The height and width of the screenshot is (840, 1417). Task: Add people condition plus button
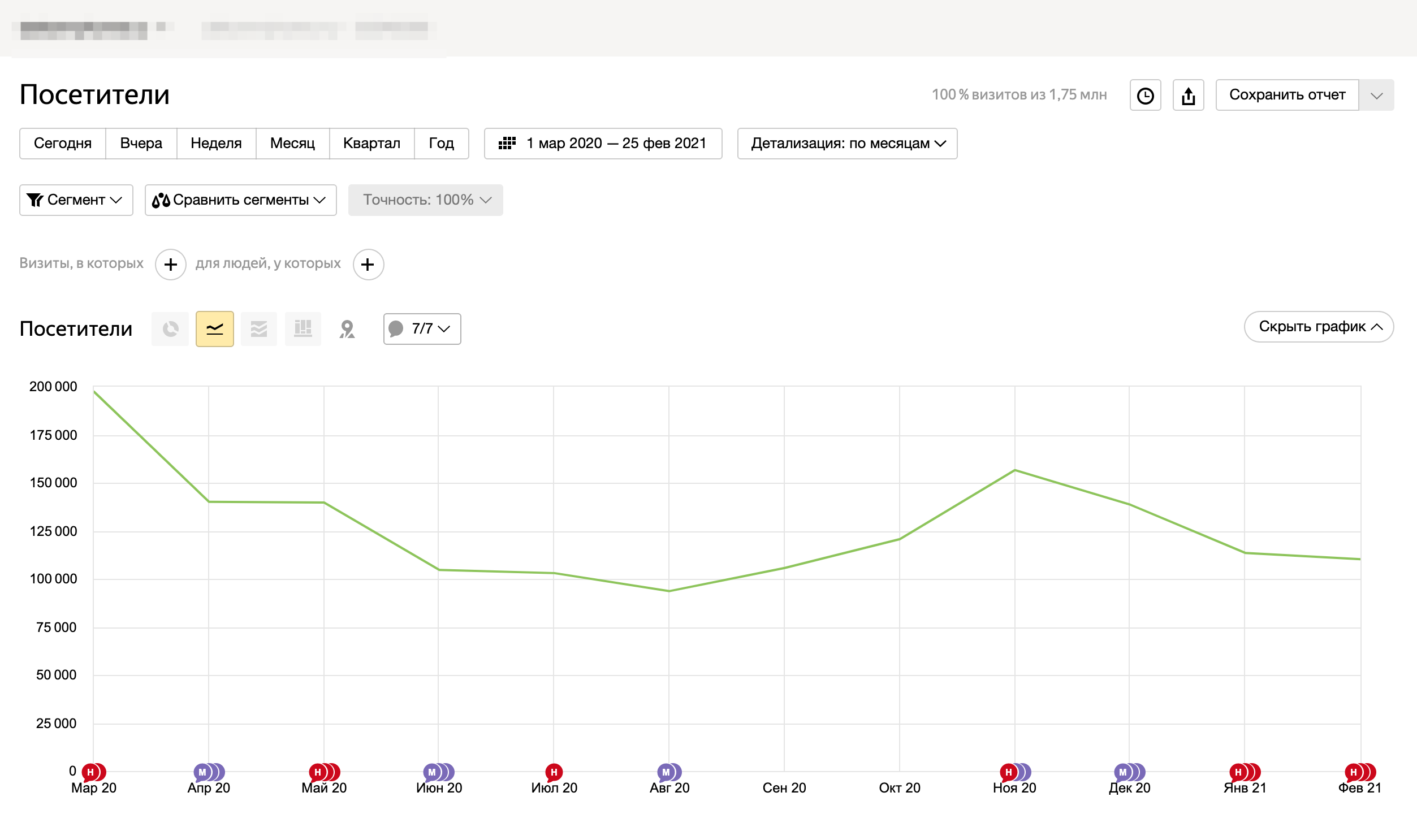pyautogui.click(x=368, y=265)
